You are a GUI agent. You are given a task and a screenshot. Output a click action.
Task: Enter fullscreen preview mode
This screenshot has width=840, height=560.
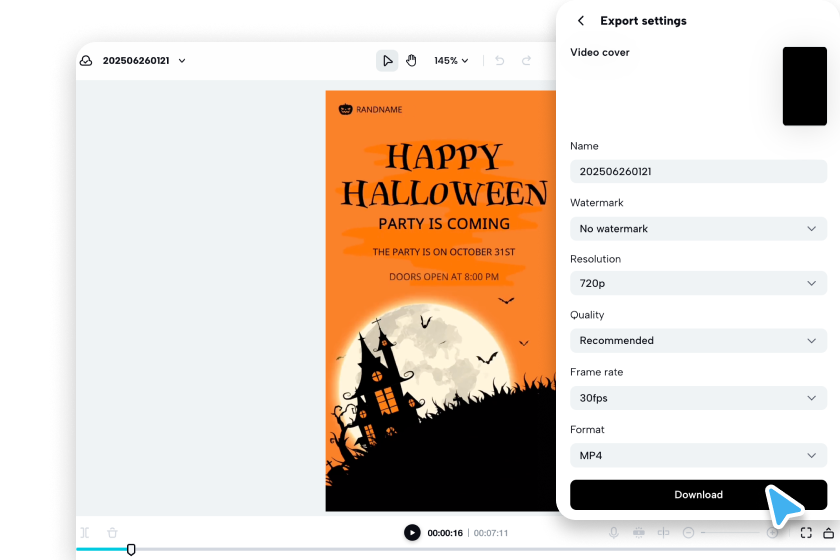tap(806, 533)
